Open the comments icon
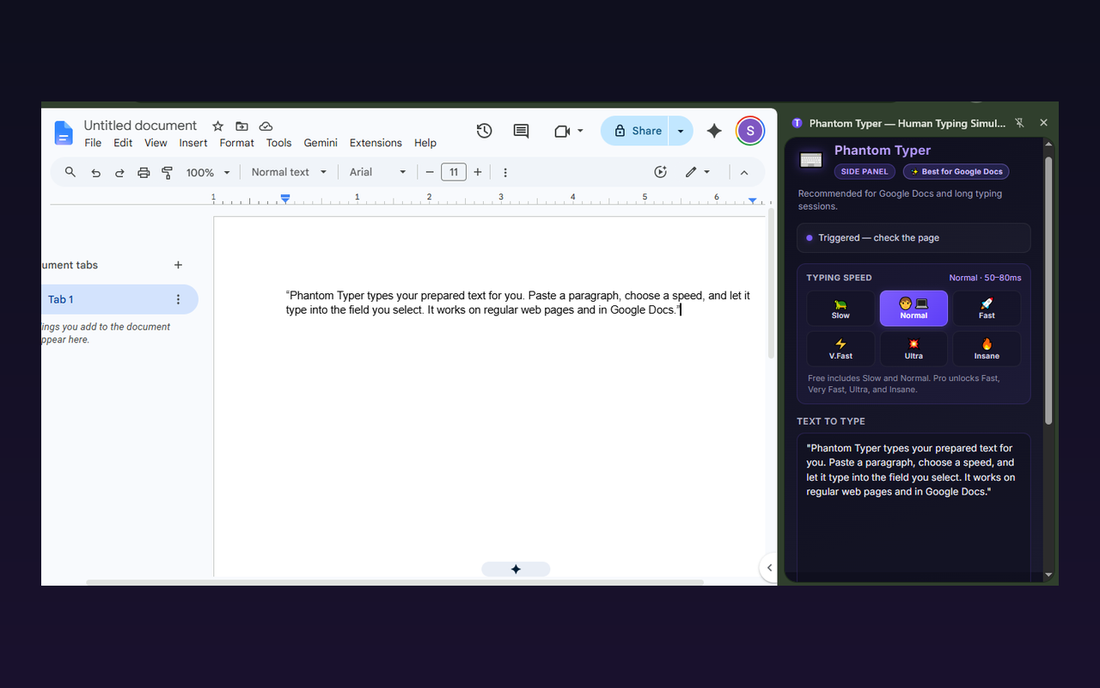The height and width of the screenshot is (688, 1100). tap(521, 130)
